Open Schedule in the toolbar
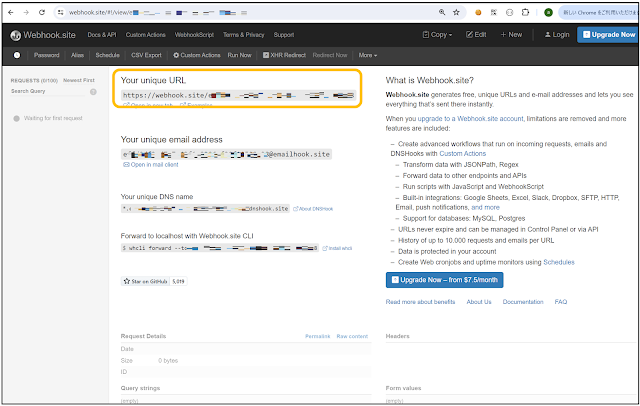Viewport: 640px width, 406px height. click(107, 55)
